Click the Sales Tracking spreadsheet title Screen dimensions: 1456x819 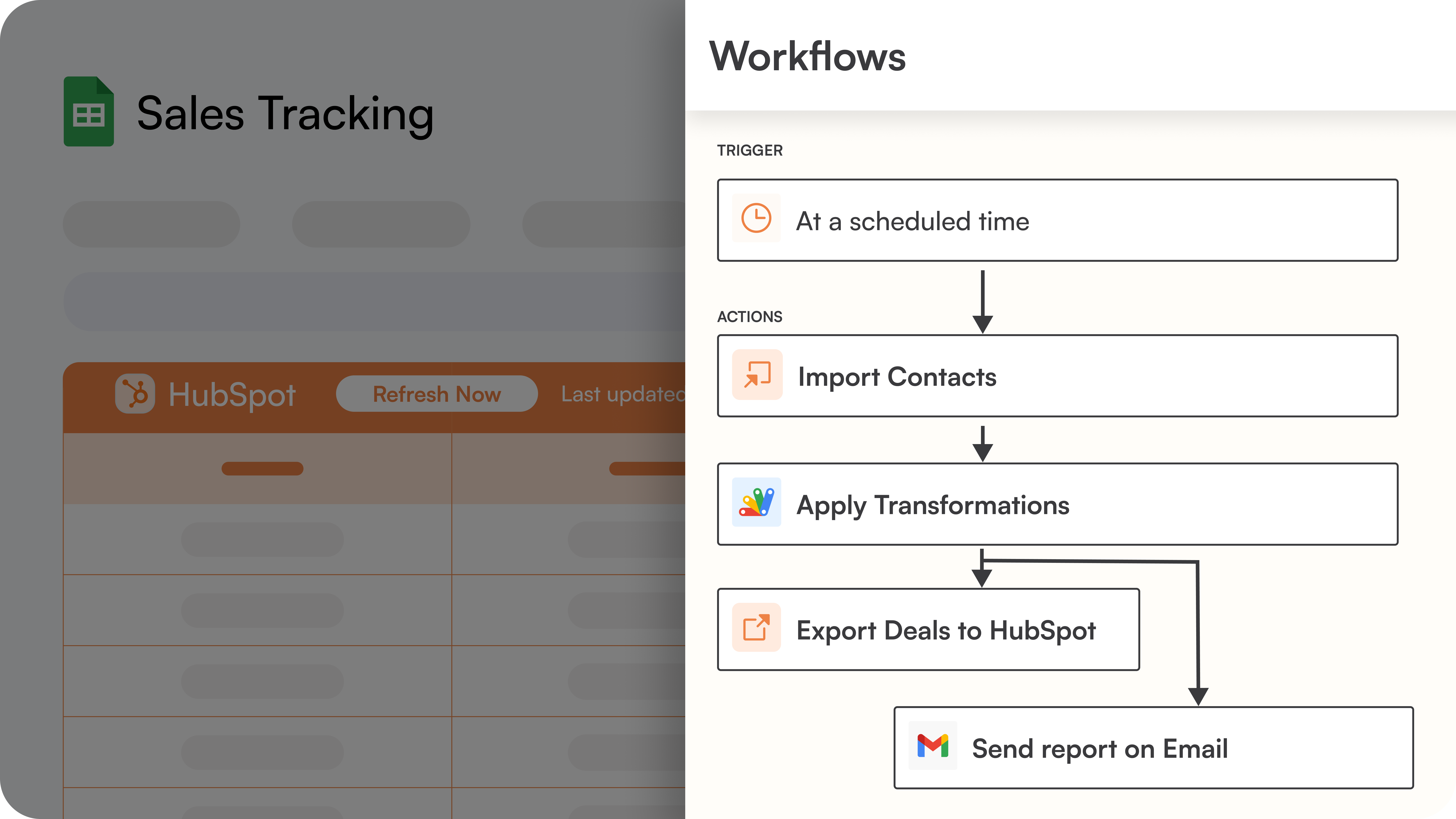(x=286, y=114)
